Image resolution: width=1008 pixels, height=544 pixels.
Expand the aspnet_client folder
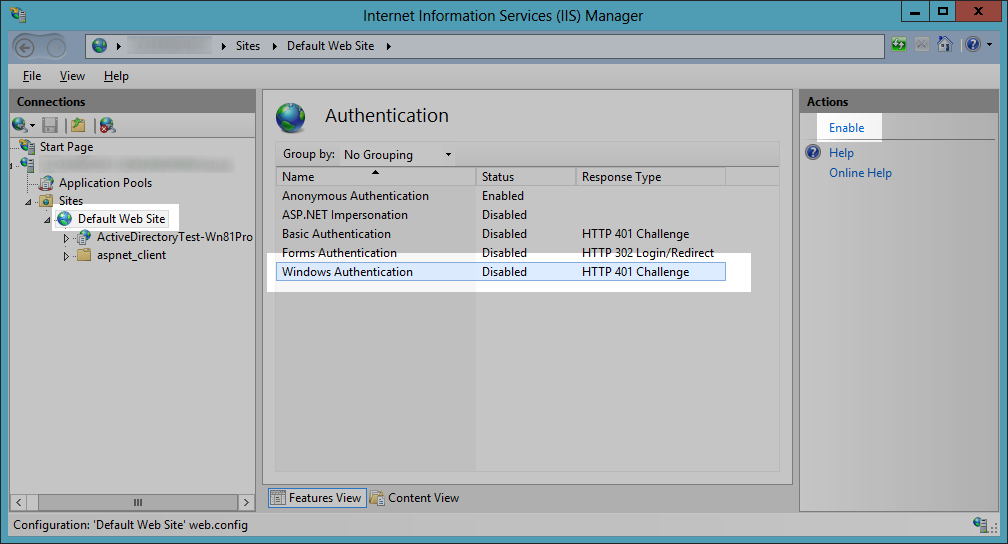pyautogui.click(x=66, y=256)
